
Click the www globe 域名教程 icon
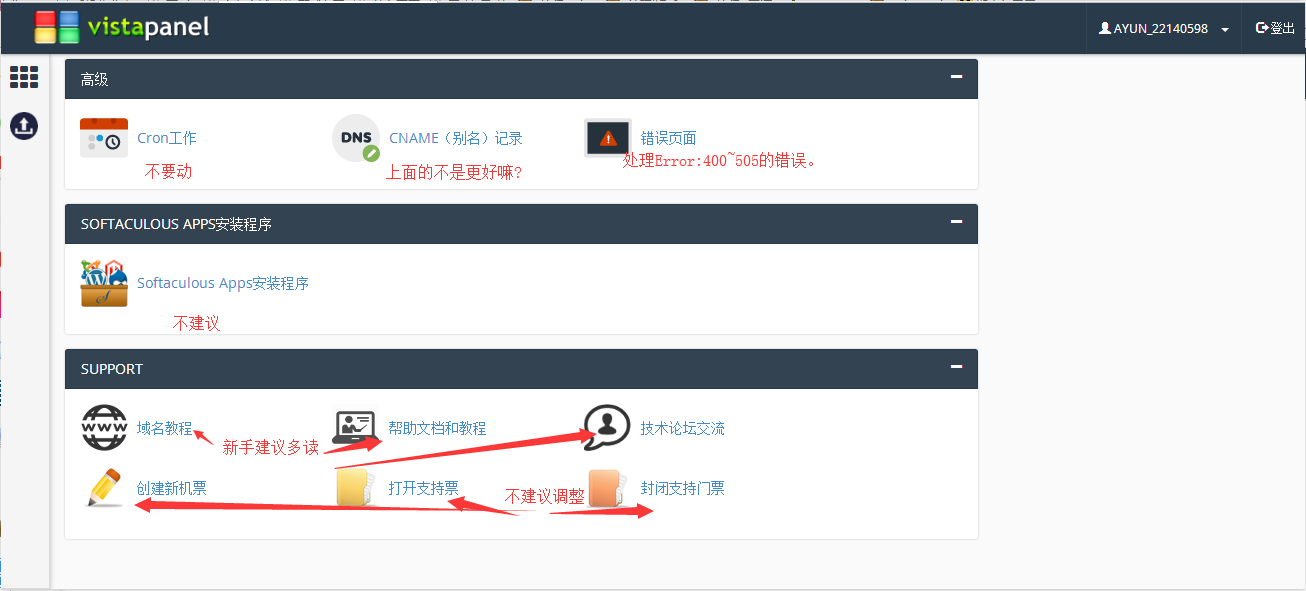click(104, 428)
